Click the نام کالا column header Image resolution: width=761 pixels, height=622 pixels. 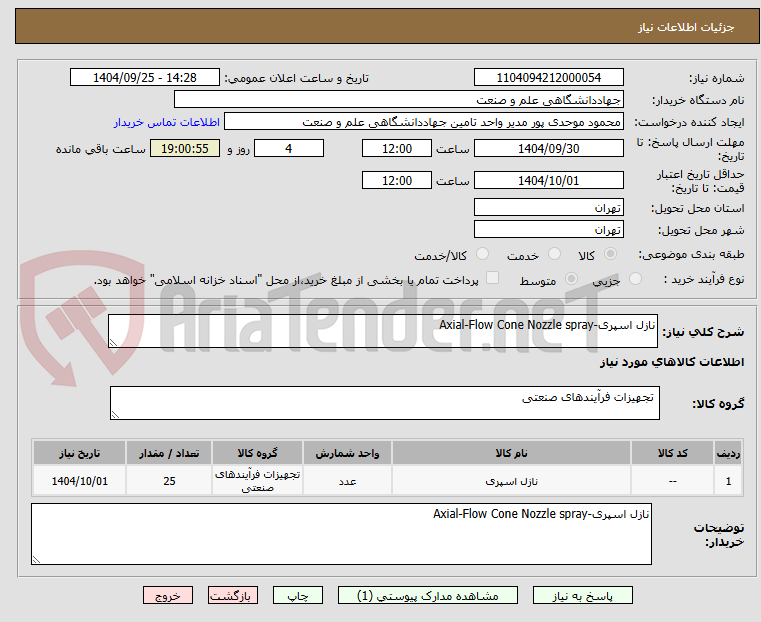tap(511, 453)
